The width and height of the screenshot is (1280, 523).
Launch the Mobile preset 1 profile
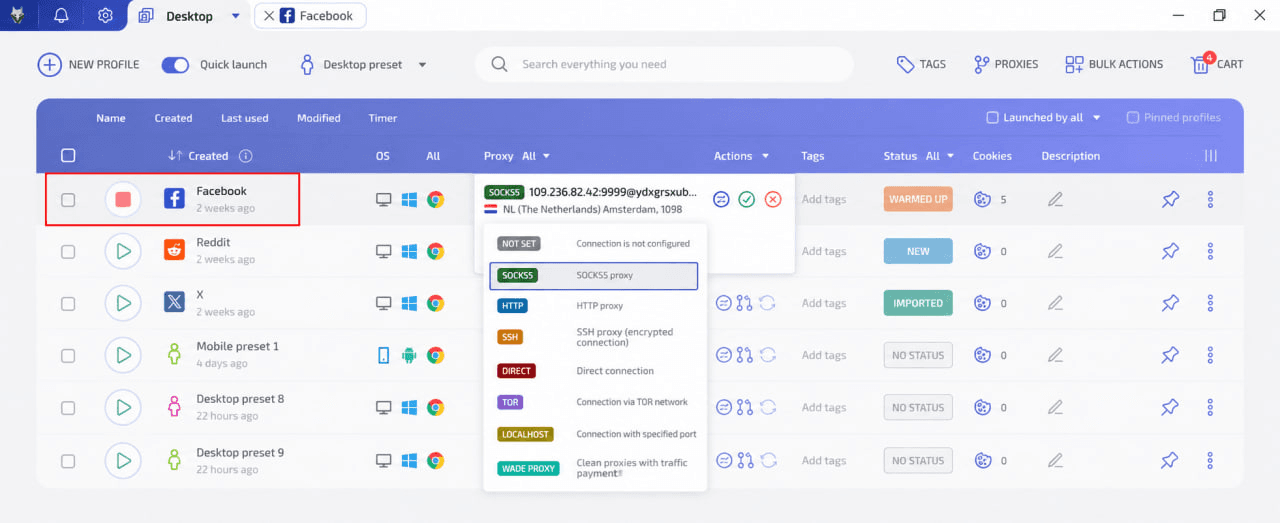click(123, 355)
